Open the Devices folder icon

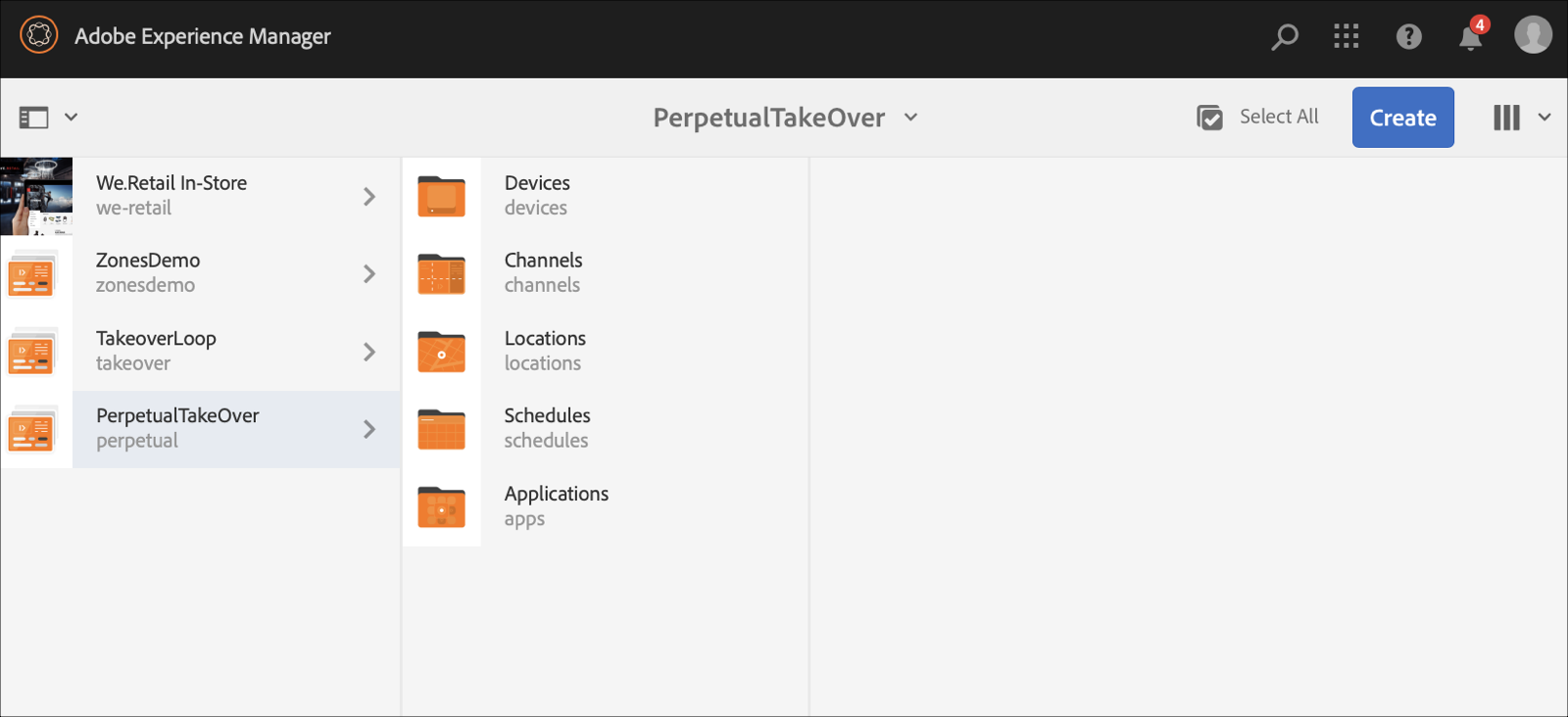point(441,196)
